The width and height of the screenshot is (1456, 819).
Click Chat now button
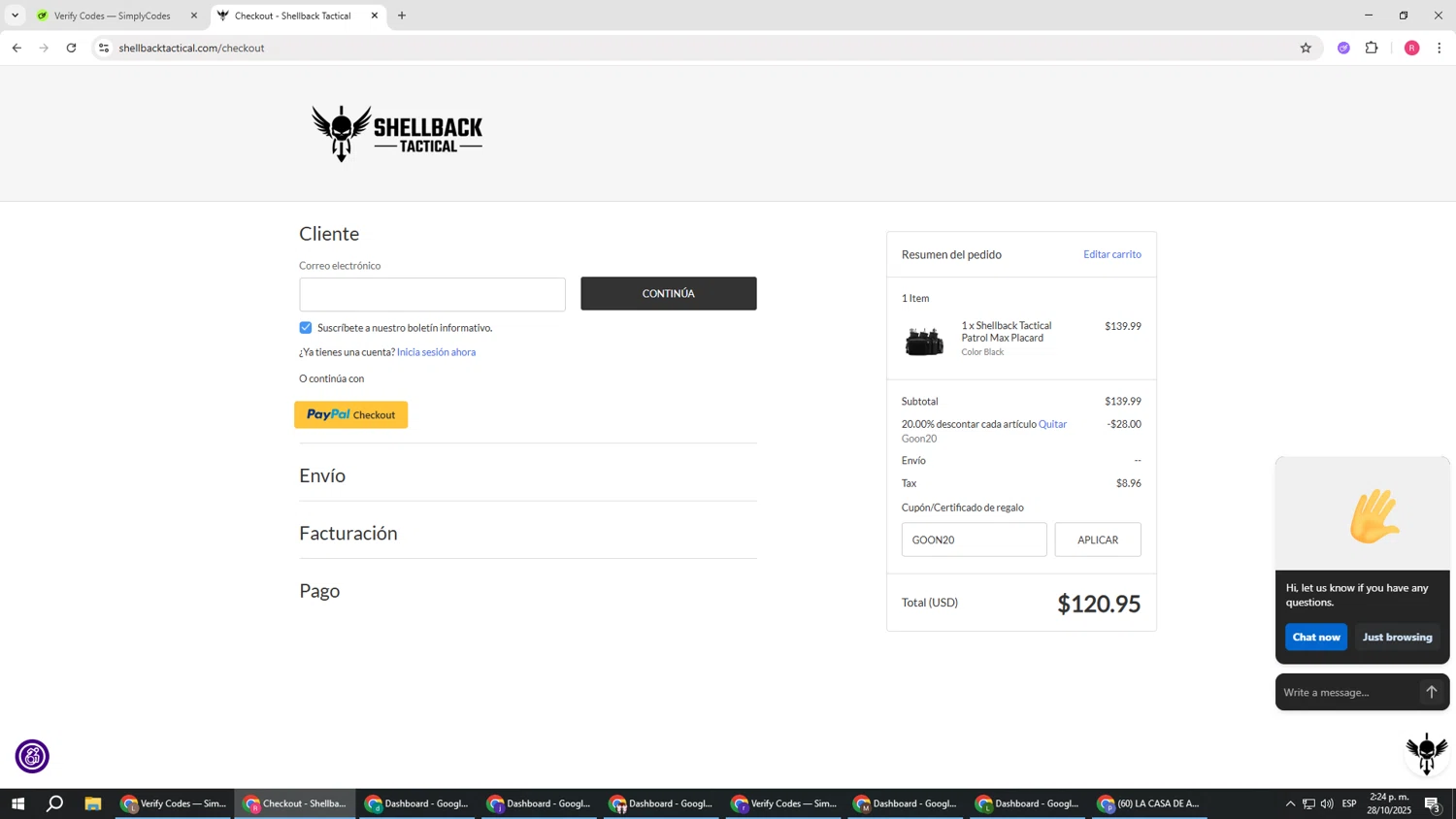[1316, 637]
